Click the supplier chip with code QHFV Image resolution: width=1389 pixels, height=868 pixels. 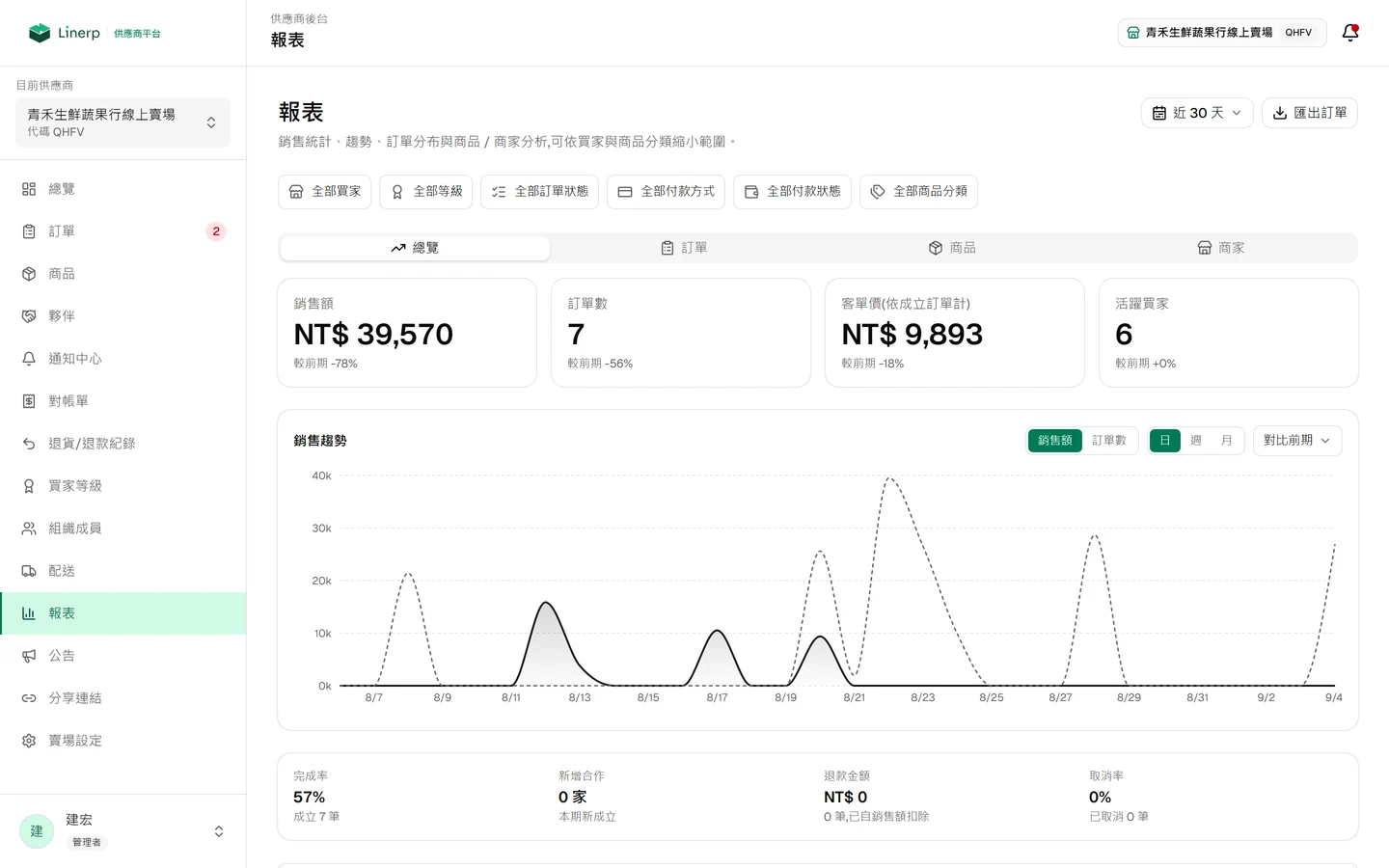(1222, 33)
